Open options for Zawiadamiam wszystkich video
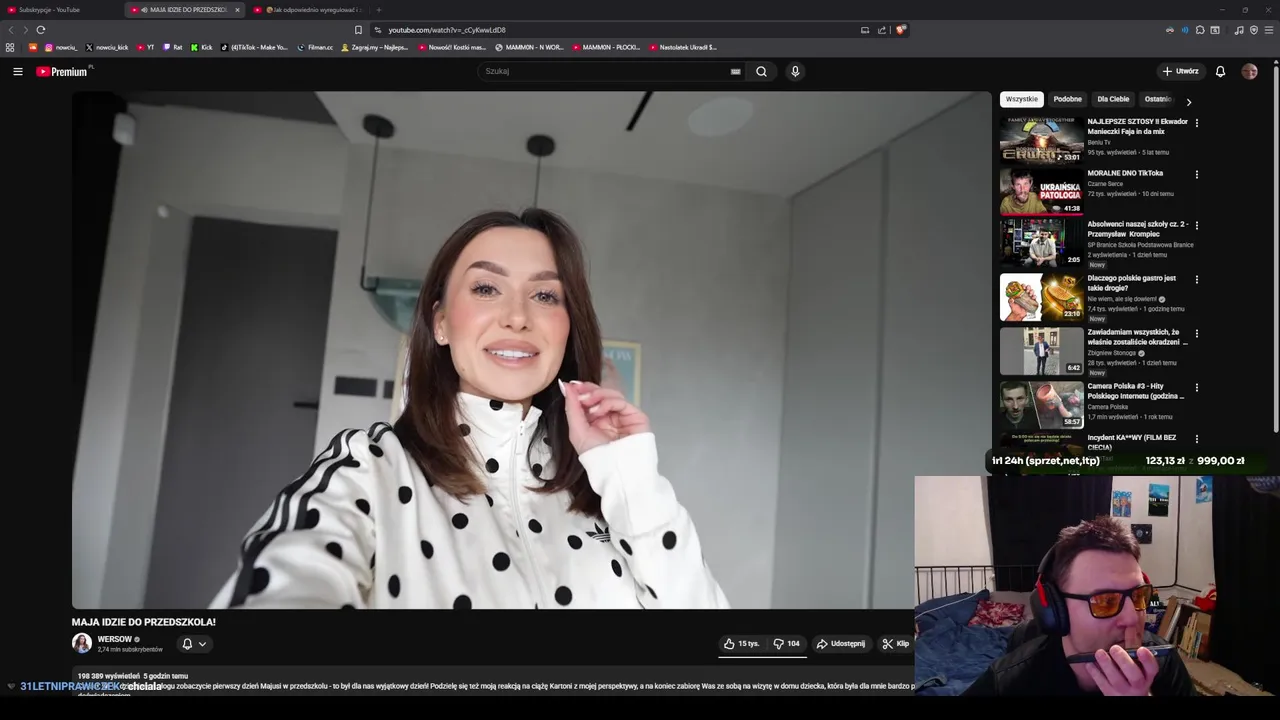 tap(1197, 333)
